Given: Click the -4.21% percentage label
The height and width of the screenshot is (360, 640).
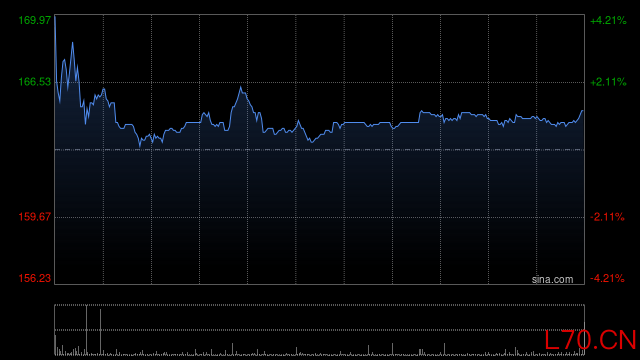Looking at the screenshot, I should (x=607, y=278).
